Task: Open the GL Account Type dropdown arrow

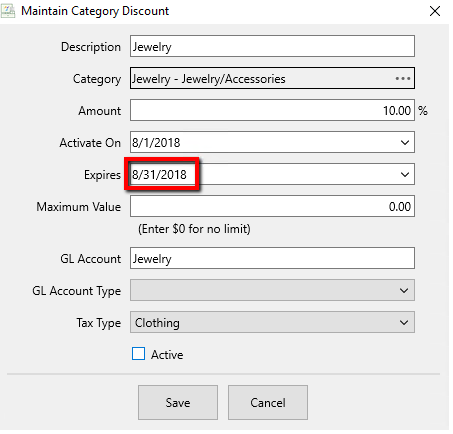Action: point(404,291)
